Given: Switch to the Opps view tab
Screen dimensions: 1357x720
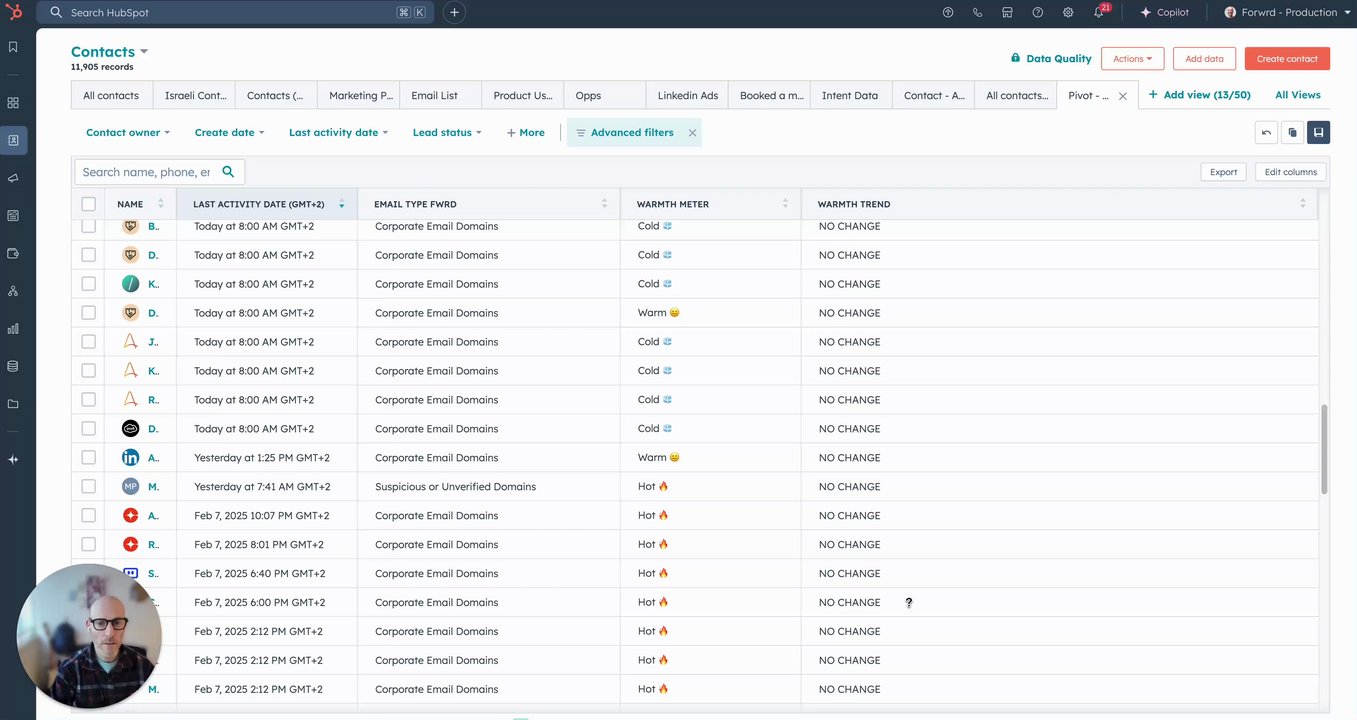Looking at the screenshot, I should click(604, 95).
